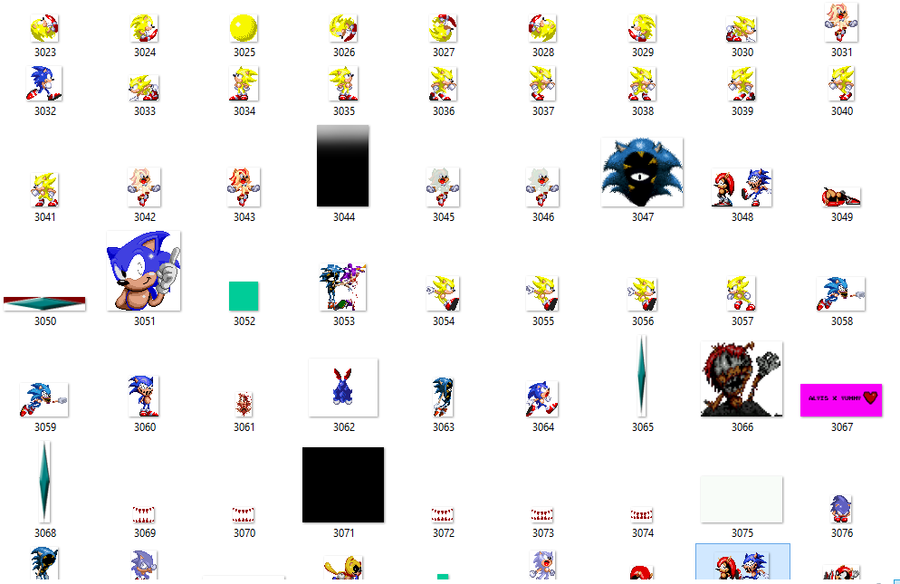Viewport: 900px width, 584px height.
Task: Select the fallen Knuckles sprite 3049
Action: pos(841,197)
